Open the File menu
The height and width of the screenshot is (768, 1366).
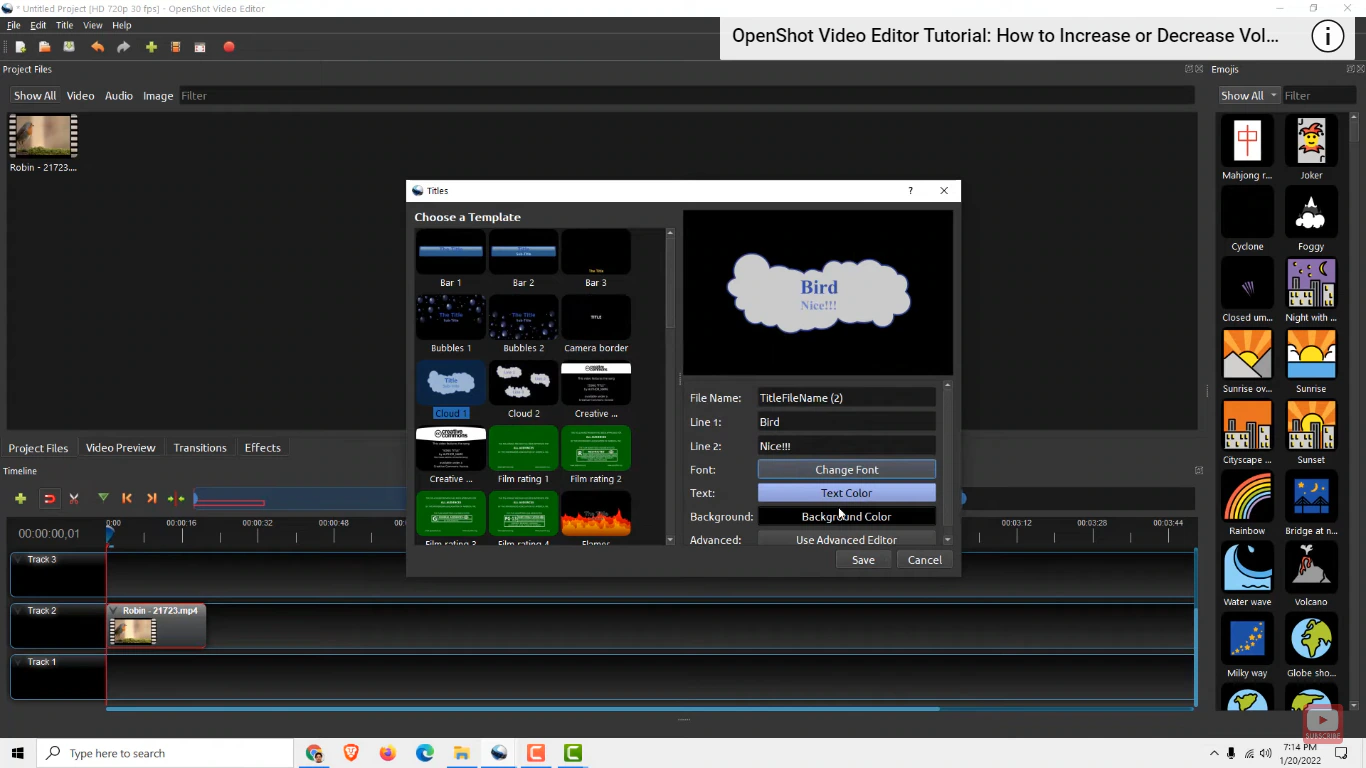(13, 25)
